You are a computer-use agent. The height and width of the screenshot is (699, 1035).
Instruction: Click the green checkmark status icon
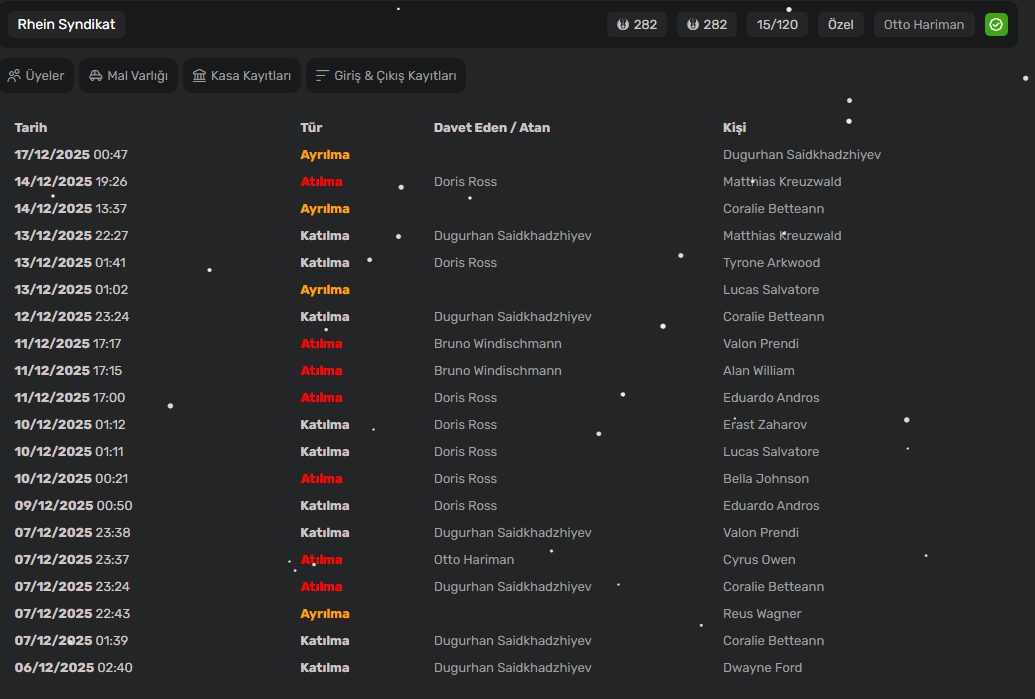tap(996, 24)
